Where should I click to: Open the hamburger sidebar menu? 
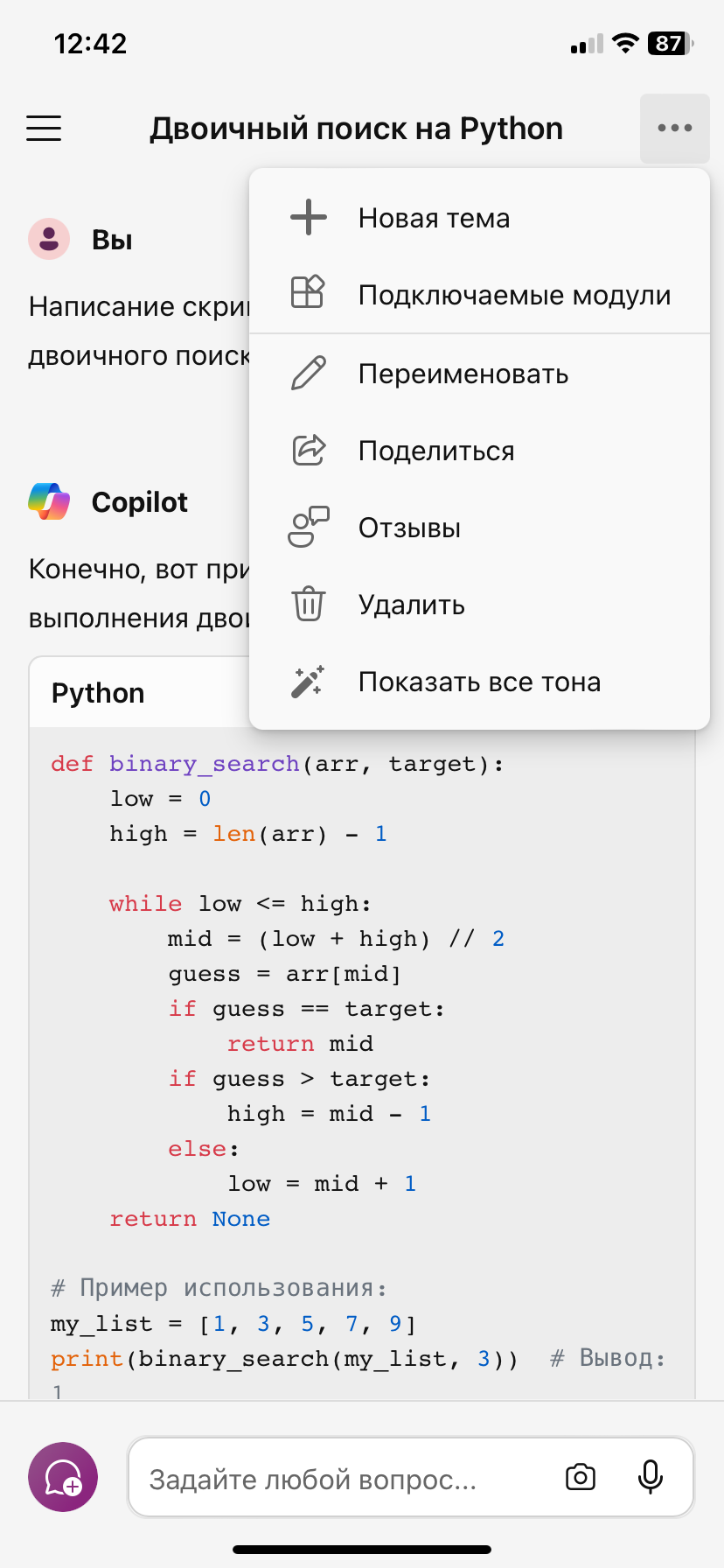[x=44, y=129]
